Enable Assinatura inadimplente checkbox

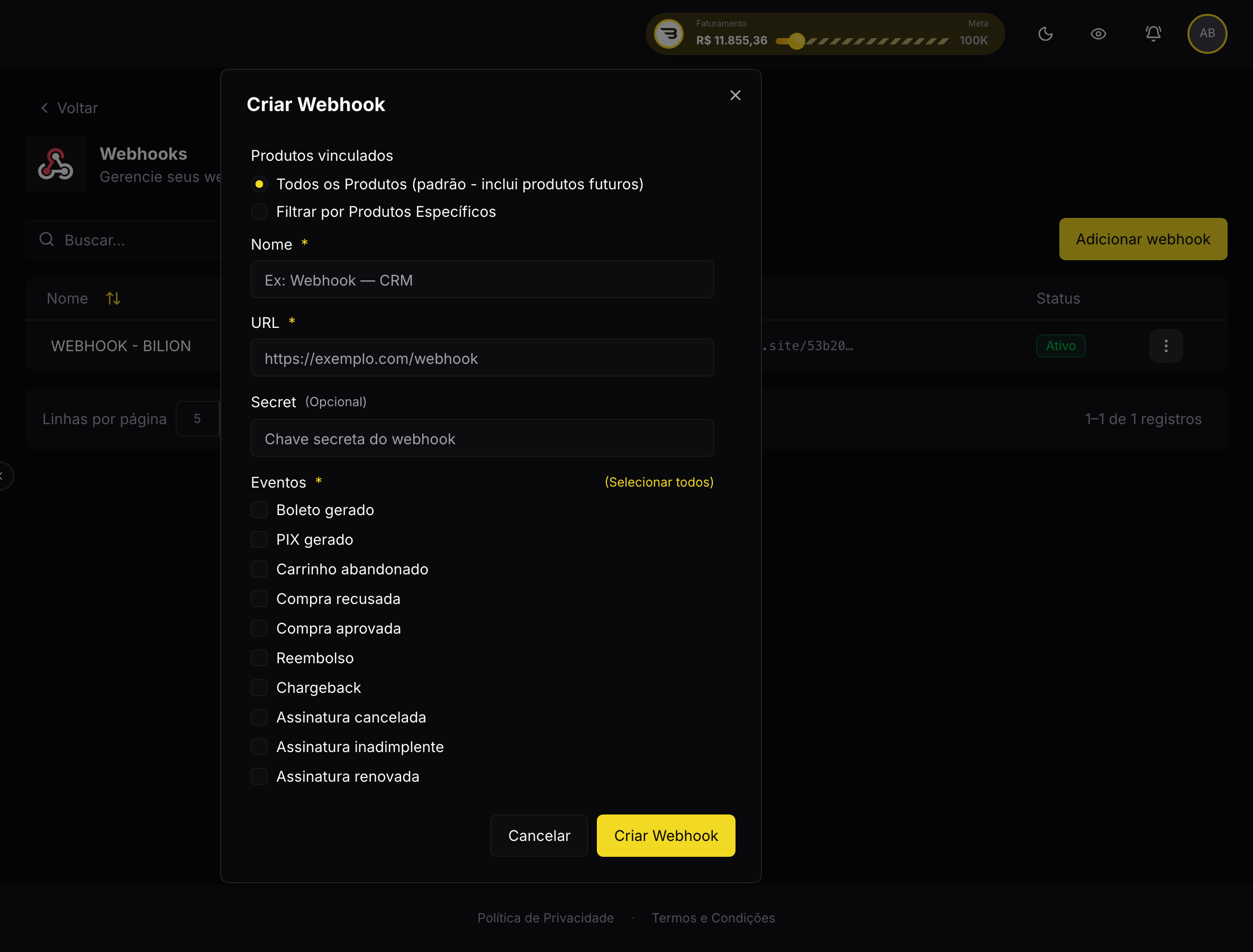[x=259, y=747]
